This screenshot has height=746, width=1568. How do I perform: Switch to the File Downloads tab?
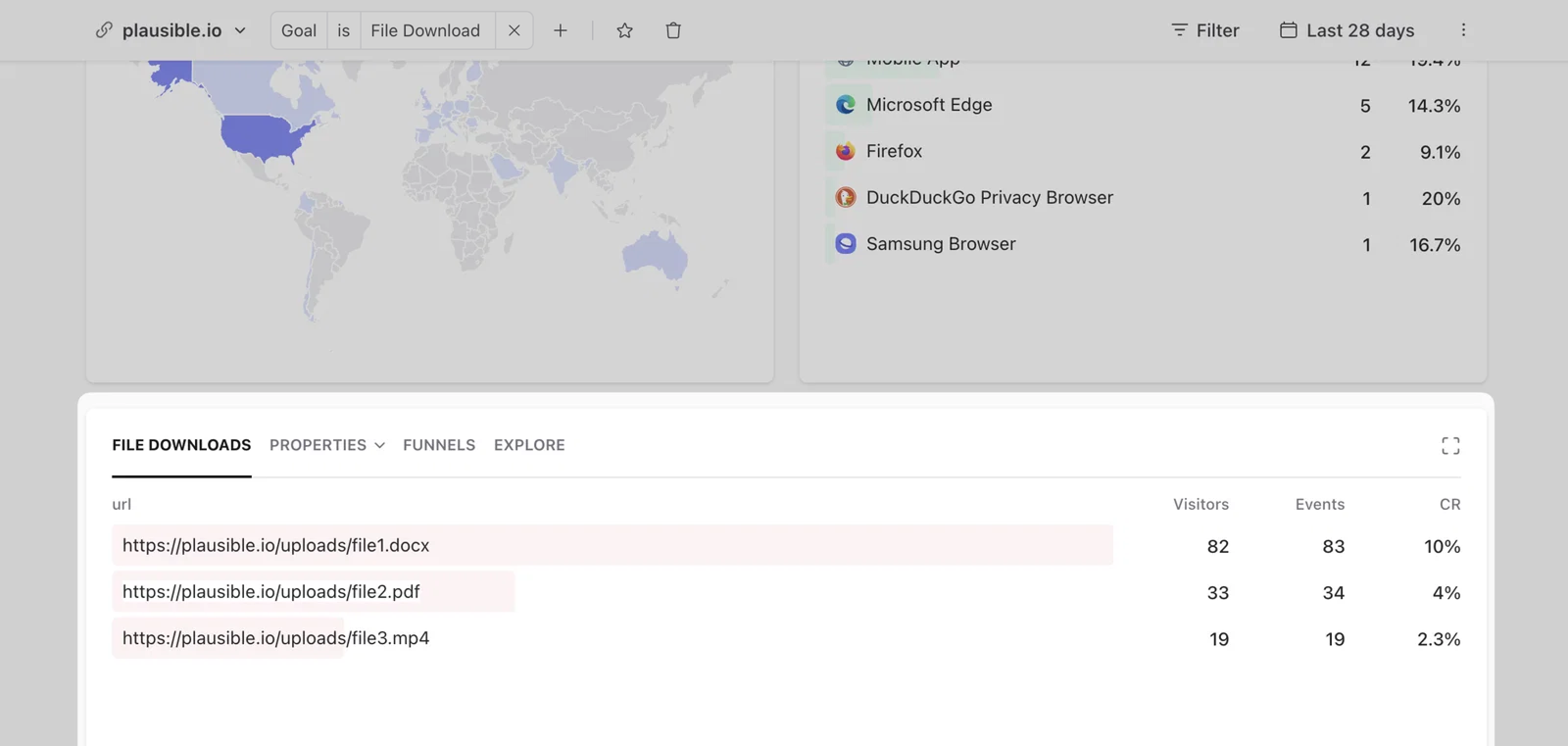click(x=181, y=445)
